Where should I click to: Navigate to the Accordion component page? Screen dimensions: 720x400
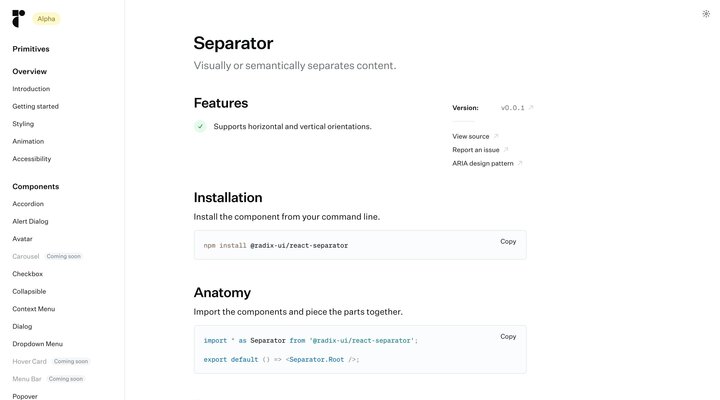click(28, 204)
